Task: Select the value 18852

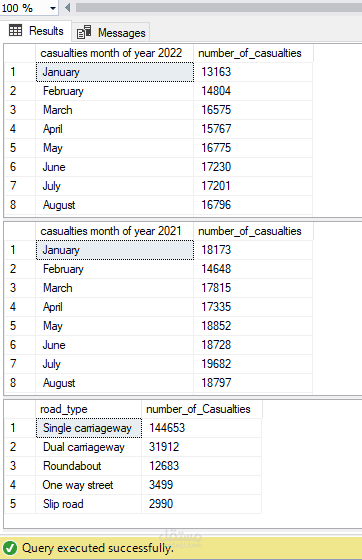Action: coord(253,326)
